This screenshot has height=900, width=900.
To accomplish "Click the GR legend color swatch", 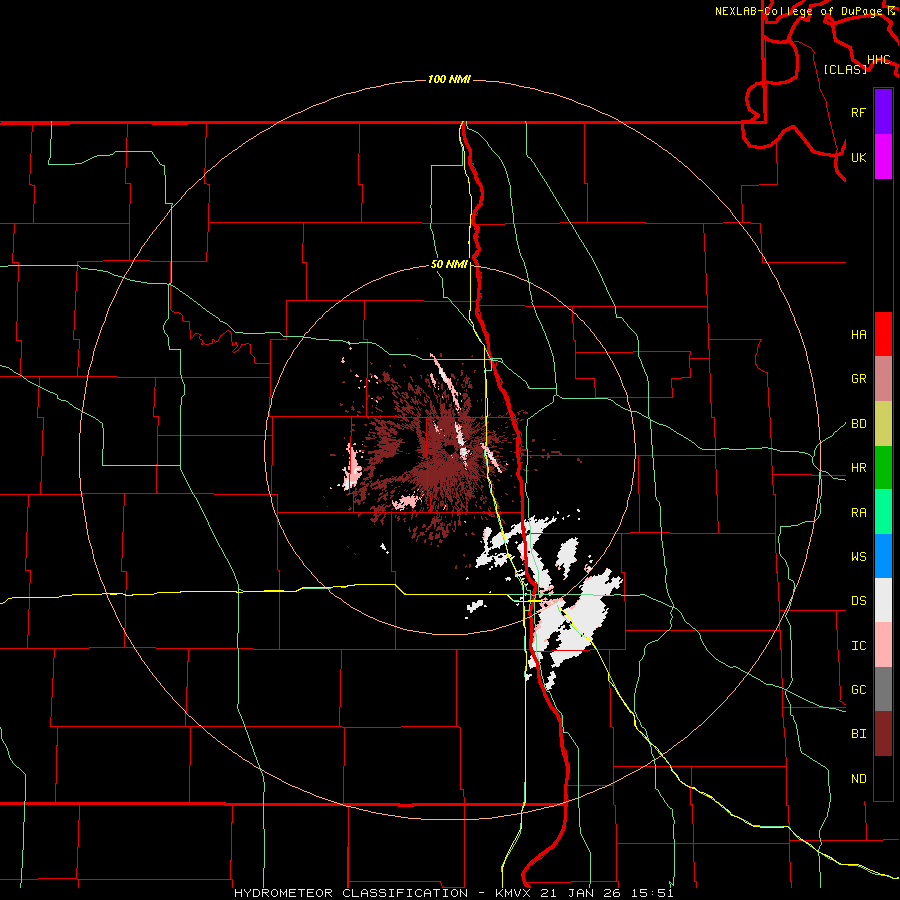I will (x=883, y=379).
